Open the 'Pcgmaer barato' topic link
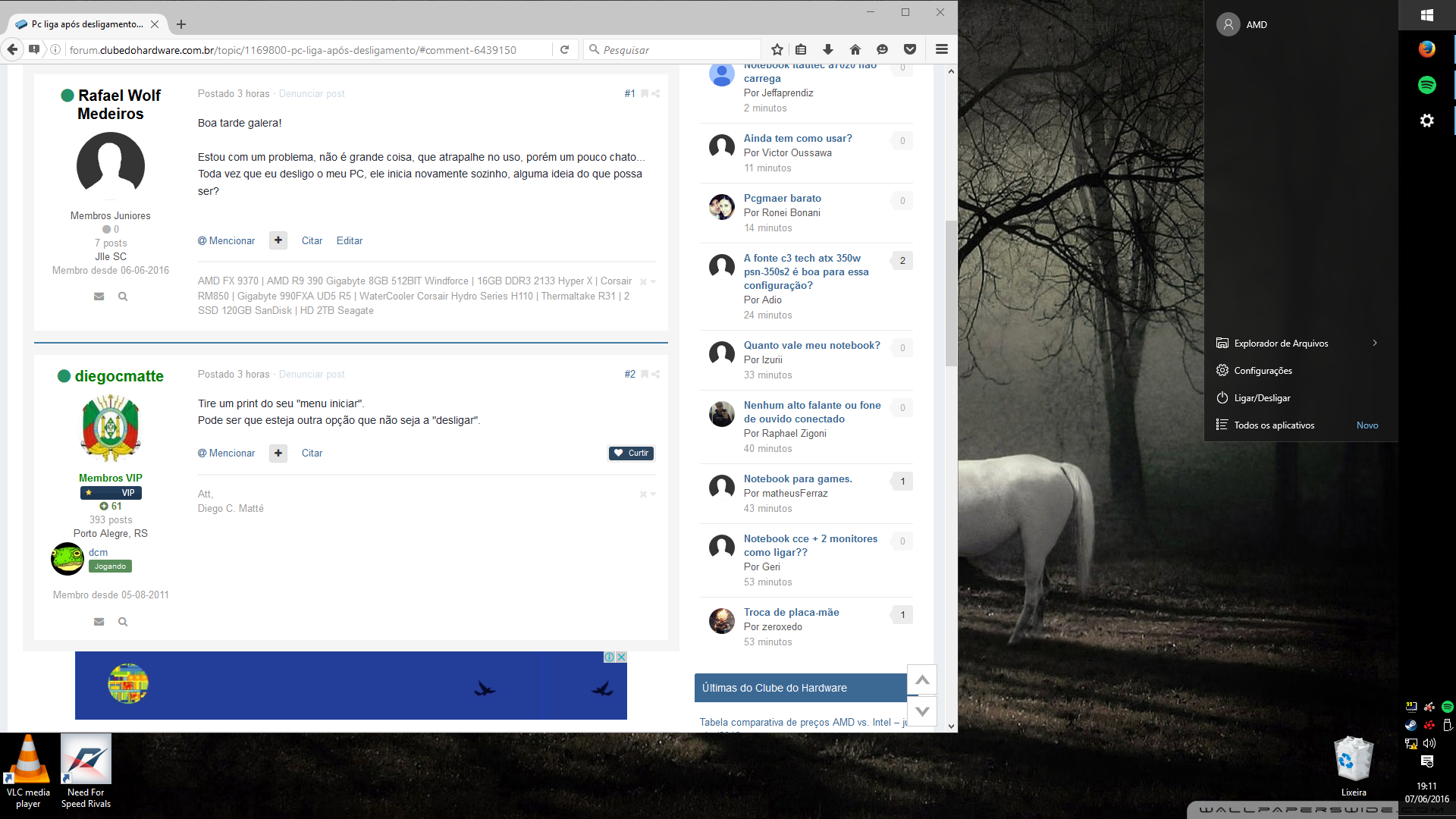Image resolution: width=1456 pixels, height=819 pixels. point(782,199)
